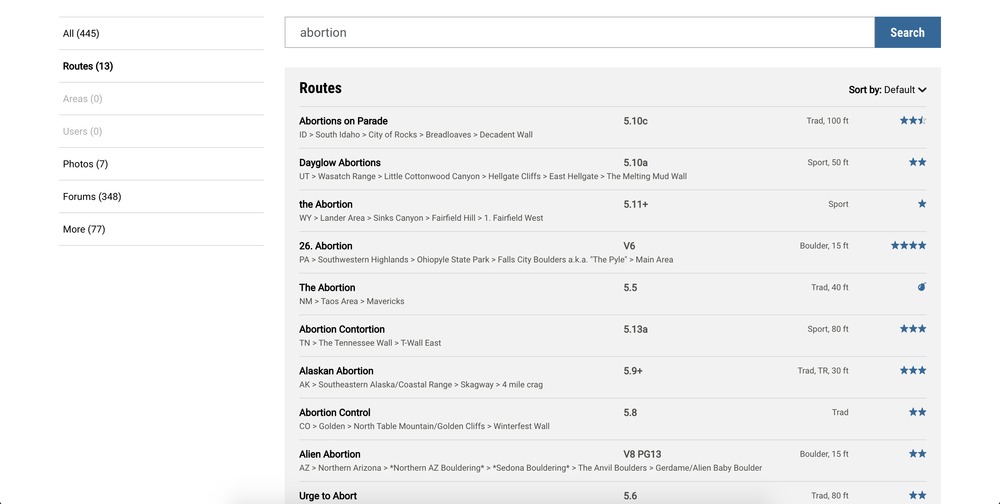This screenshot has width=1000, height=504.
Task: Select the All (445) filter
Action: 161,33
